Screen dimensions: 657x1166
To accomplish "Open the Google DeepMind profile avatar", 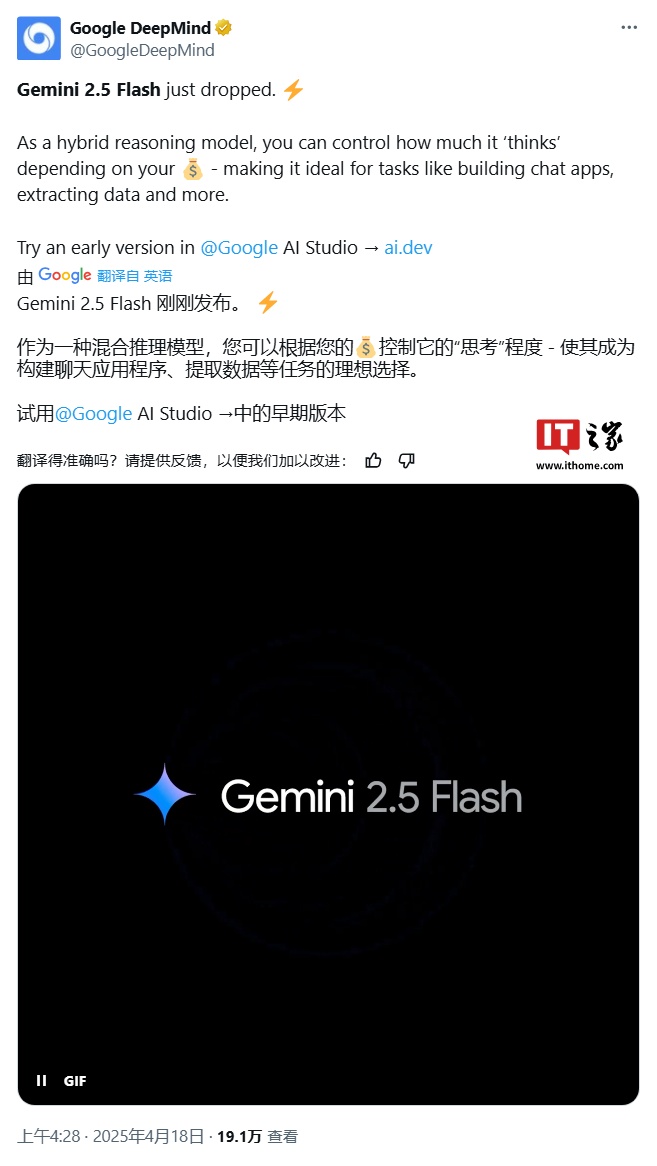I will click(39, 39).
